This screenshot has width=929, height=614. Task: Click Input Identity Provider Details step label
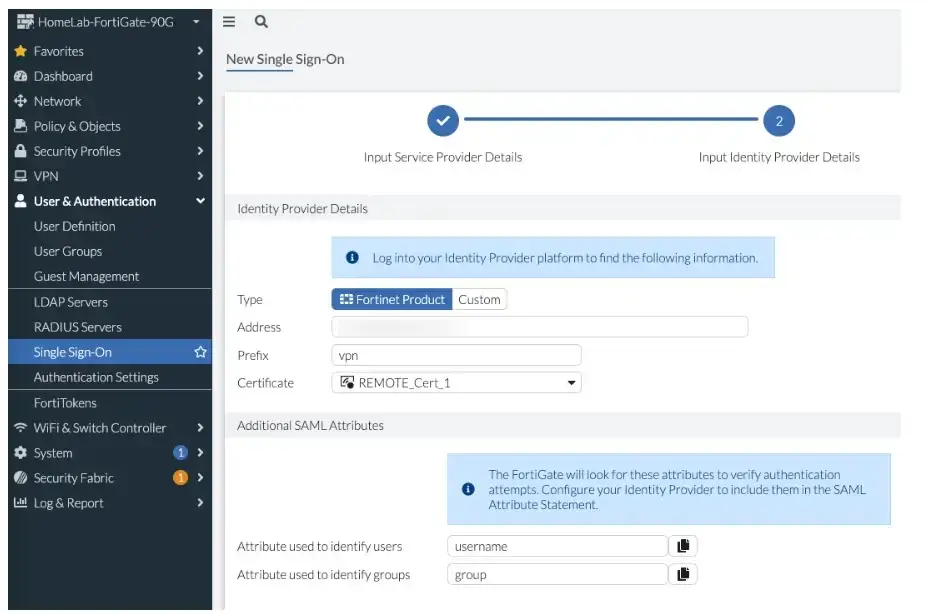coord(779,157)
